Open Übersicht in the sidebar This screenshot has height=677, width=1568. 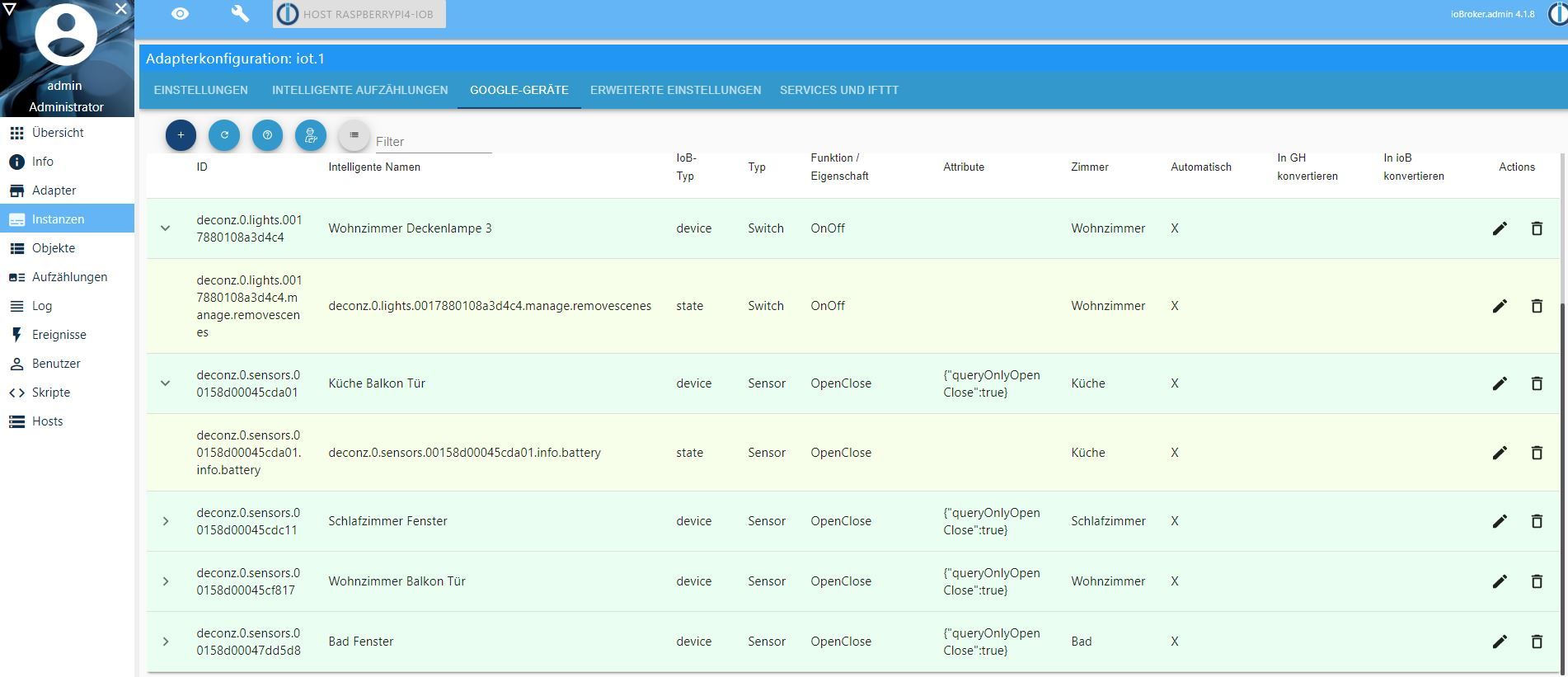click(x=67, y=133)
